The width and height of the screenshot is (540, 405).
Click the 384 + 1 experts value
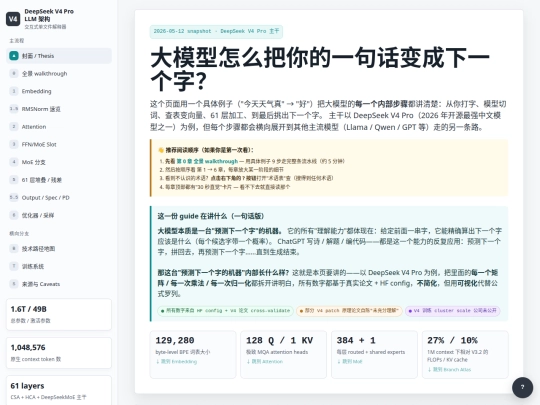click(356, 341)
